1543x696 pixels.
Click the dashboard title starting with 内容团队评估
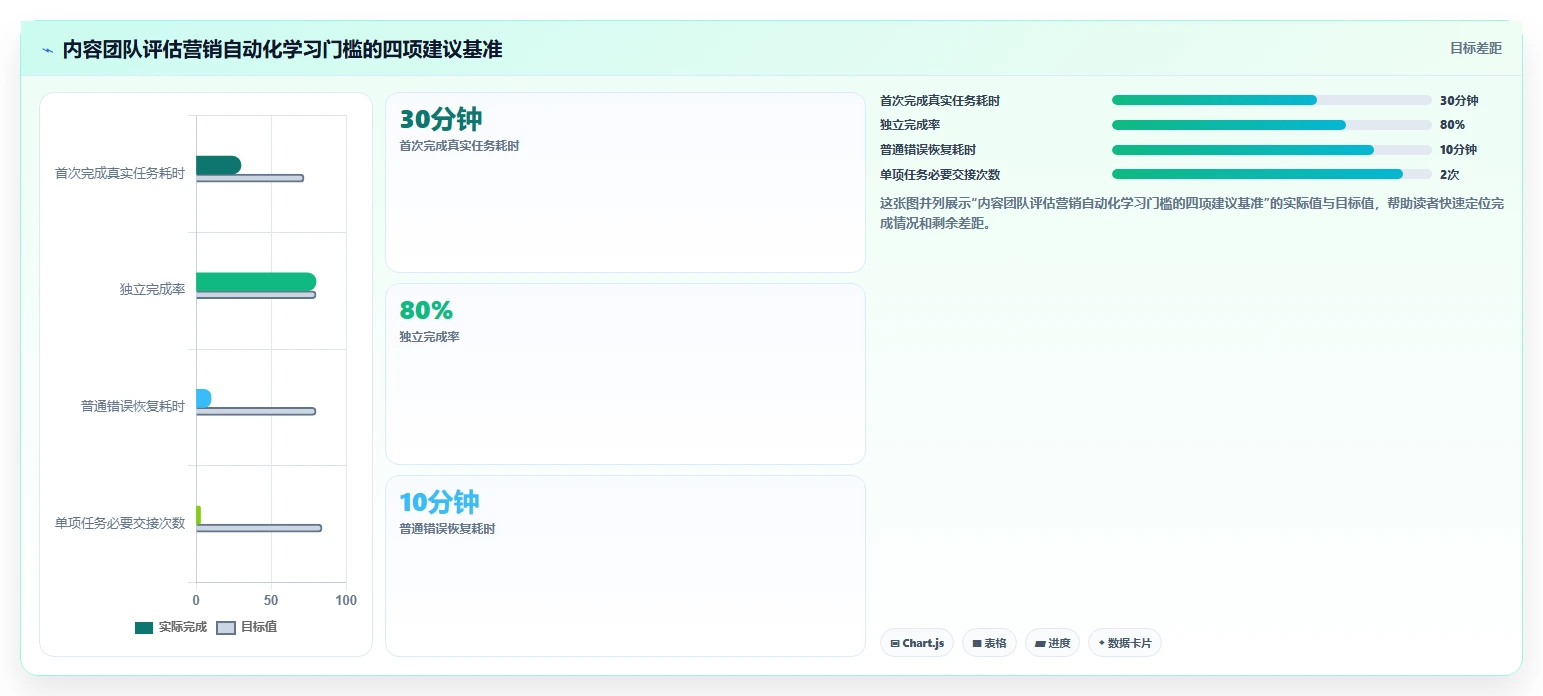coord(282,49)
